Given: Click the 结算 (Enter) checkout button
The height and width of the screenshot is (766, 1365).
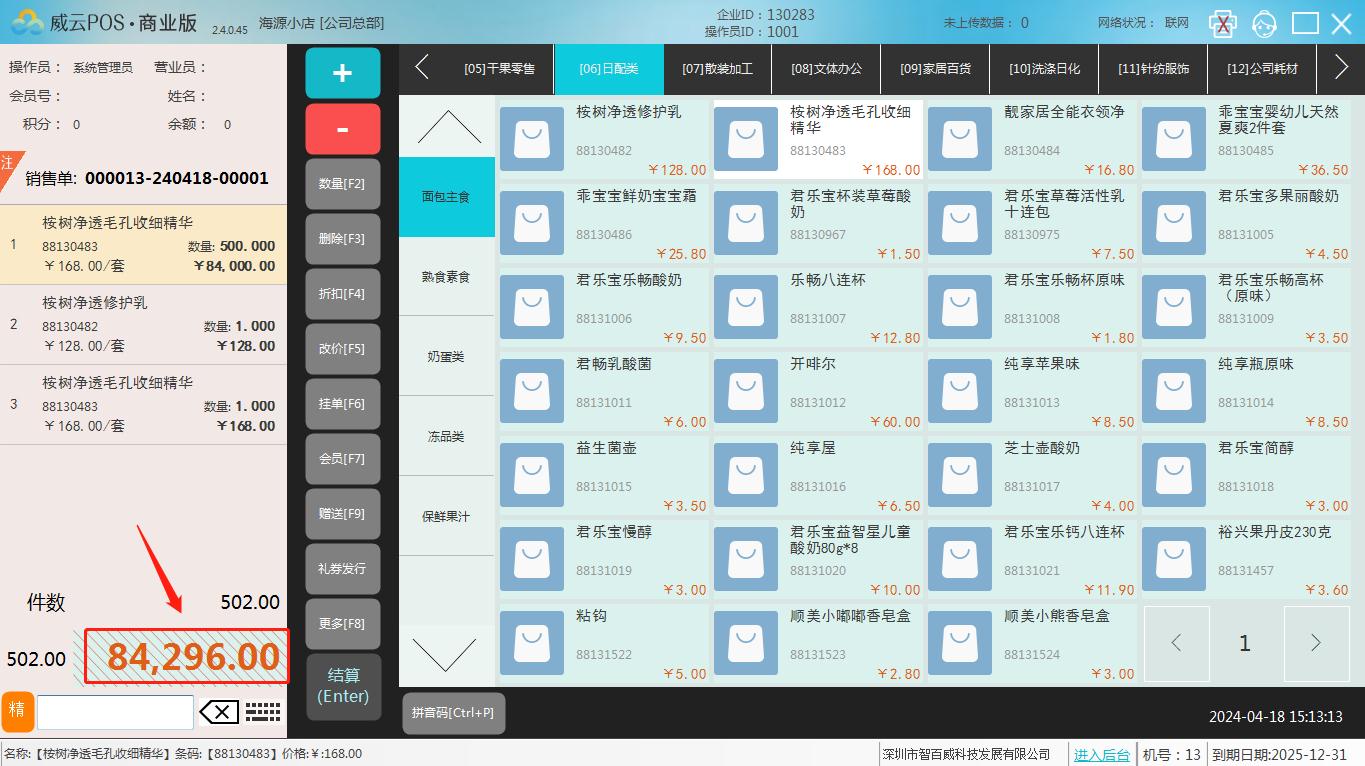Looking at the screenshot, I should click(x=342, y=686).
